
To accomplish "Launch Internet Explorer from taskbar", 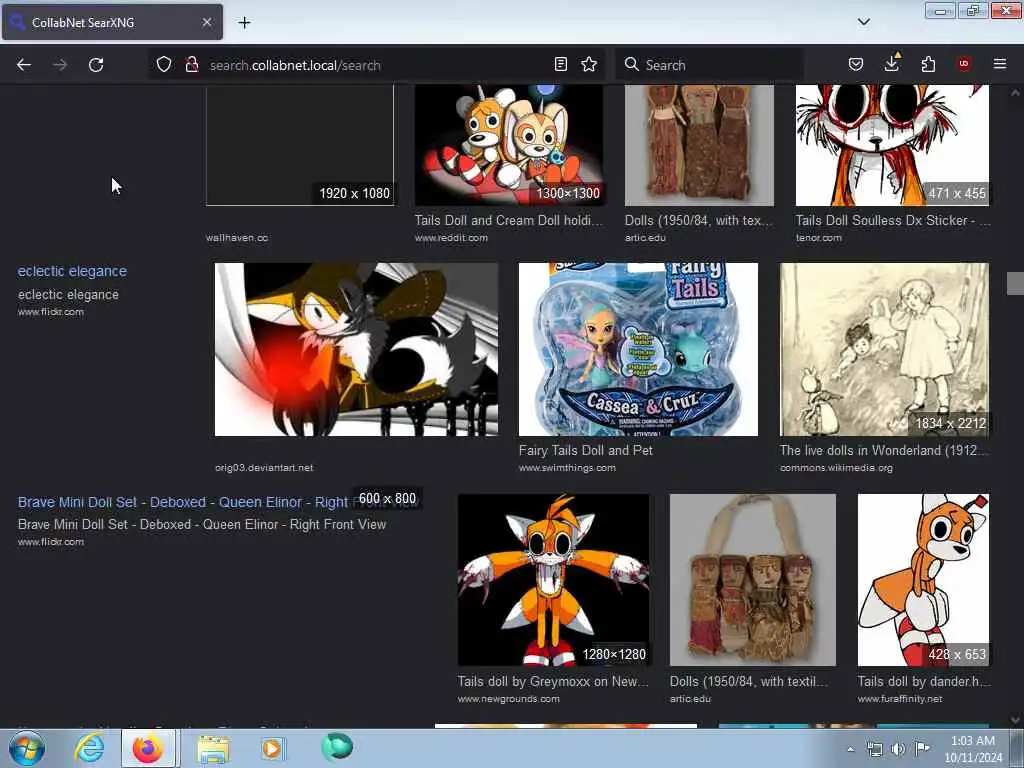I will coord(89,748).
